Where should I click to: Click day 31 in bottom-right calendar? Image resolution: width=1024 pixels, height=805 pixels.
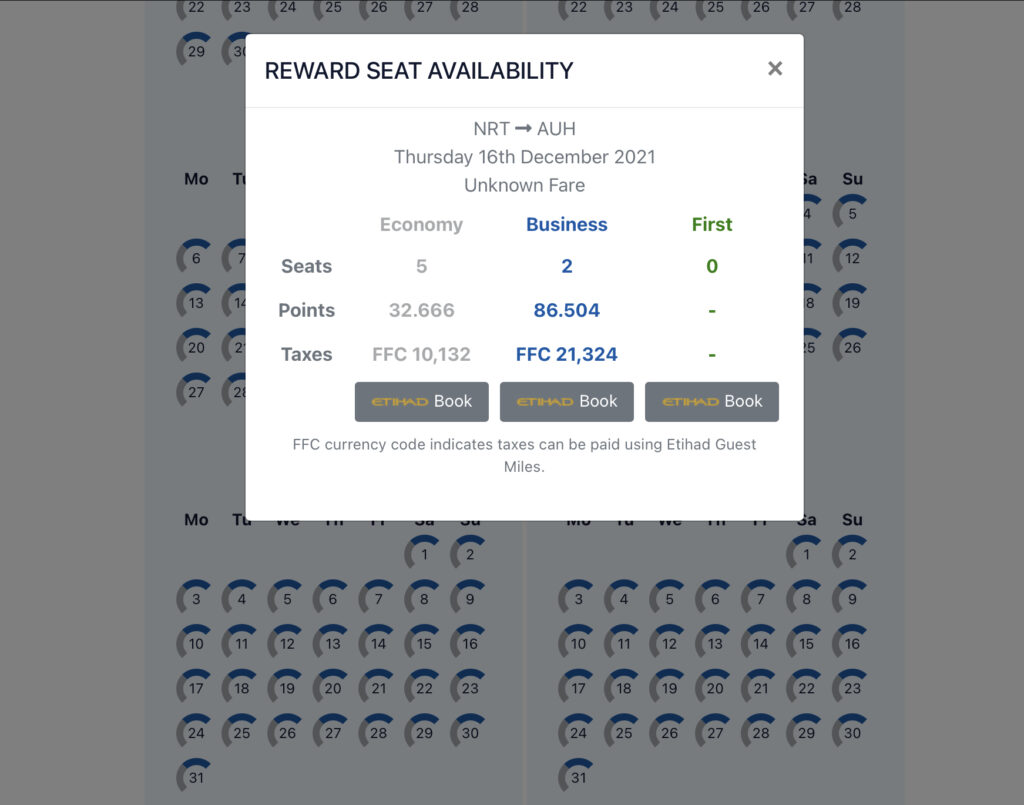577,775
